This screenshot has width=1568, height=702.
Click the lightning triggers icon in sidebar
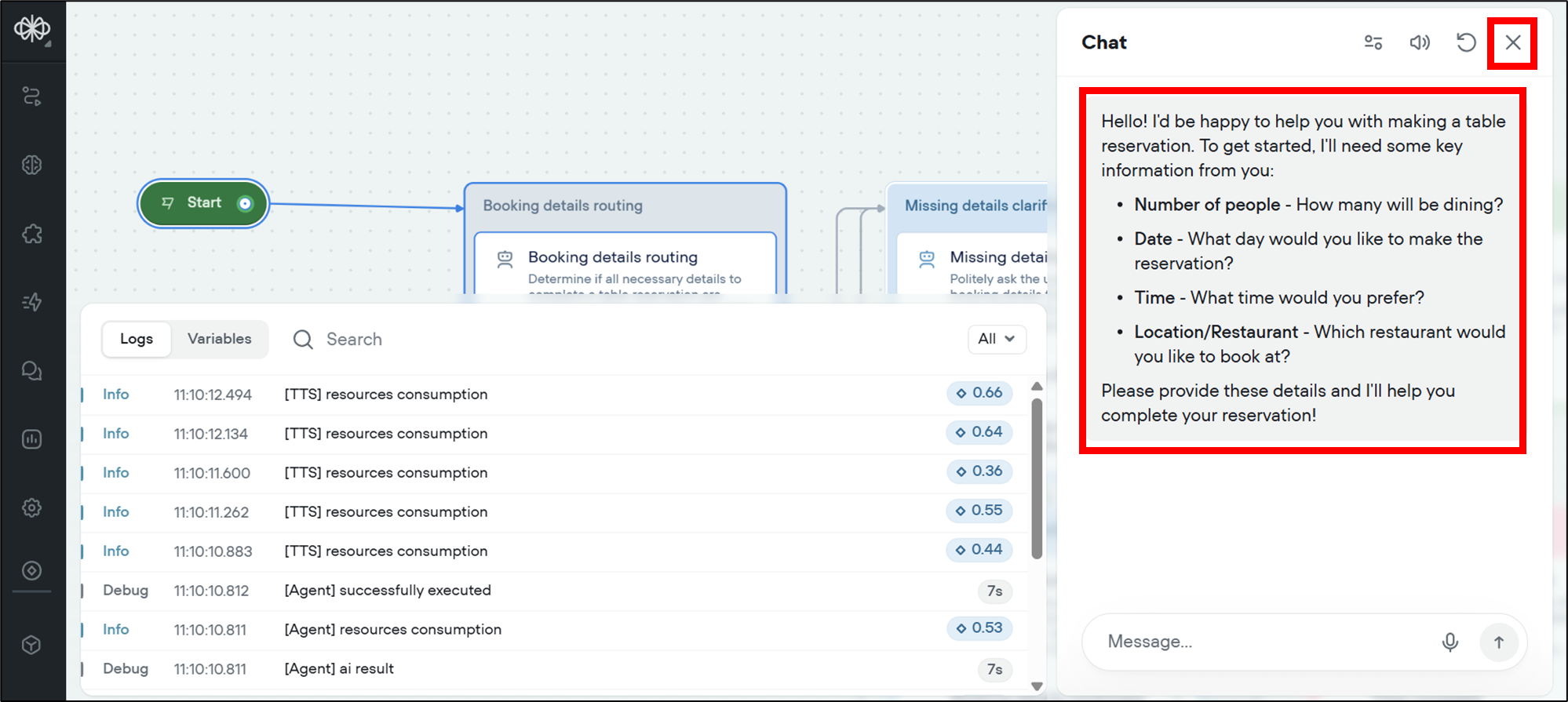[32, 302]
